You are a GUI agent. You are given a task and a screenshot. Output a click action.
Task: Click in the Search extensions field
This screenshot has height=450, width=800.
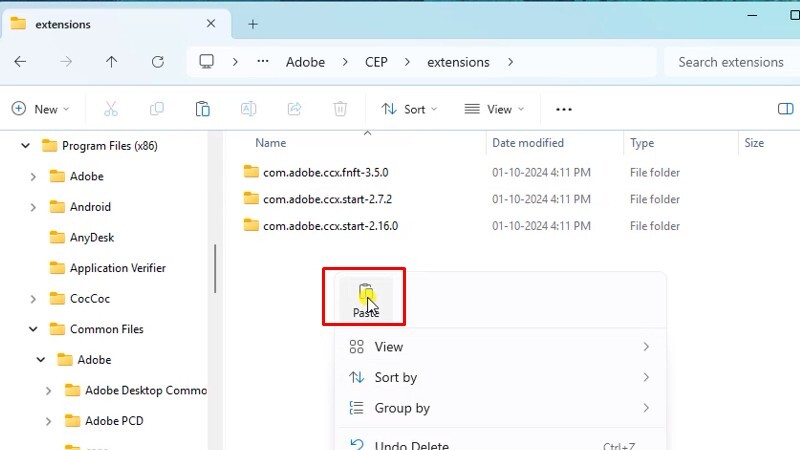point(732,62)
